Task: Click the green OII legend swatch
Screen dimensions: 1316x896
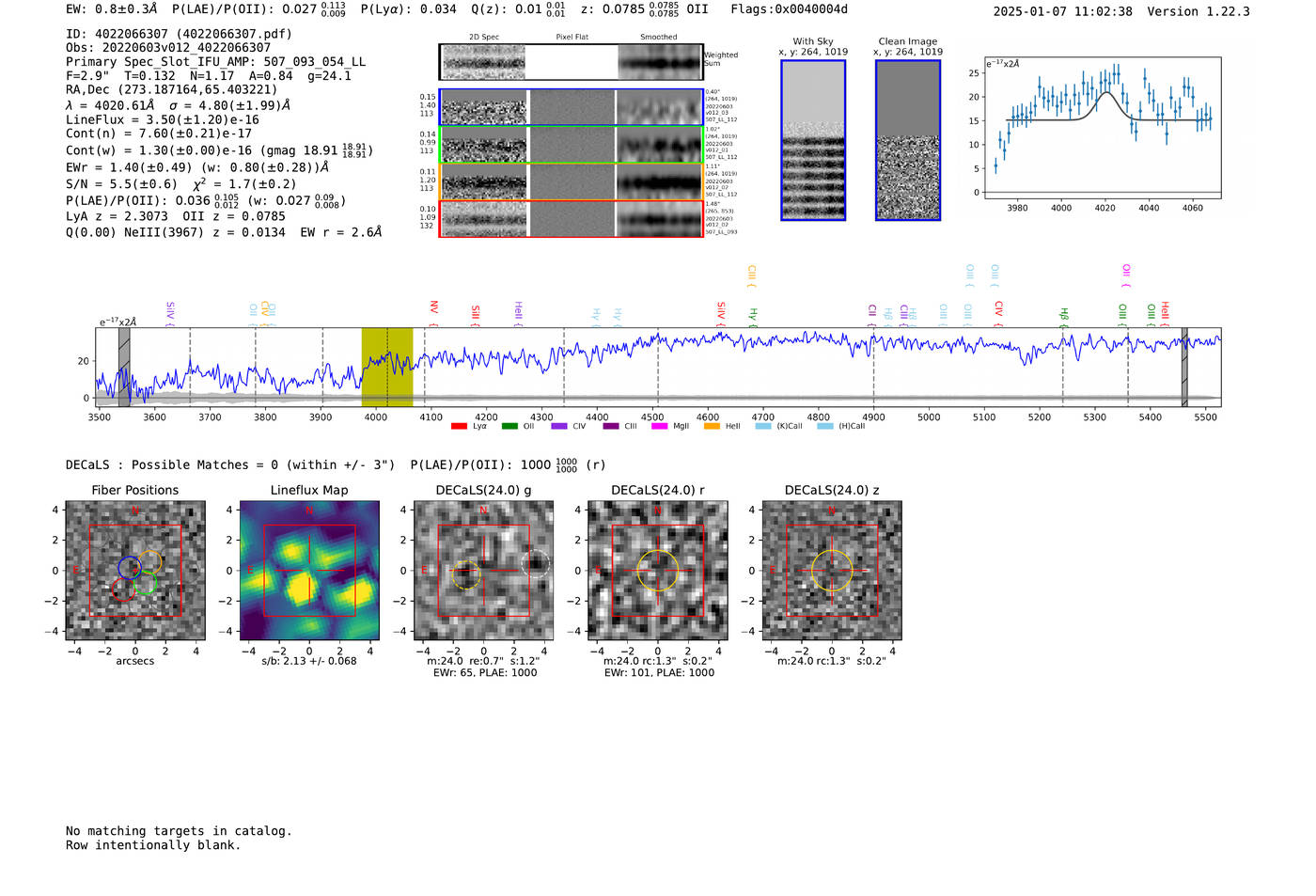Action: [x=509, y=427]
